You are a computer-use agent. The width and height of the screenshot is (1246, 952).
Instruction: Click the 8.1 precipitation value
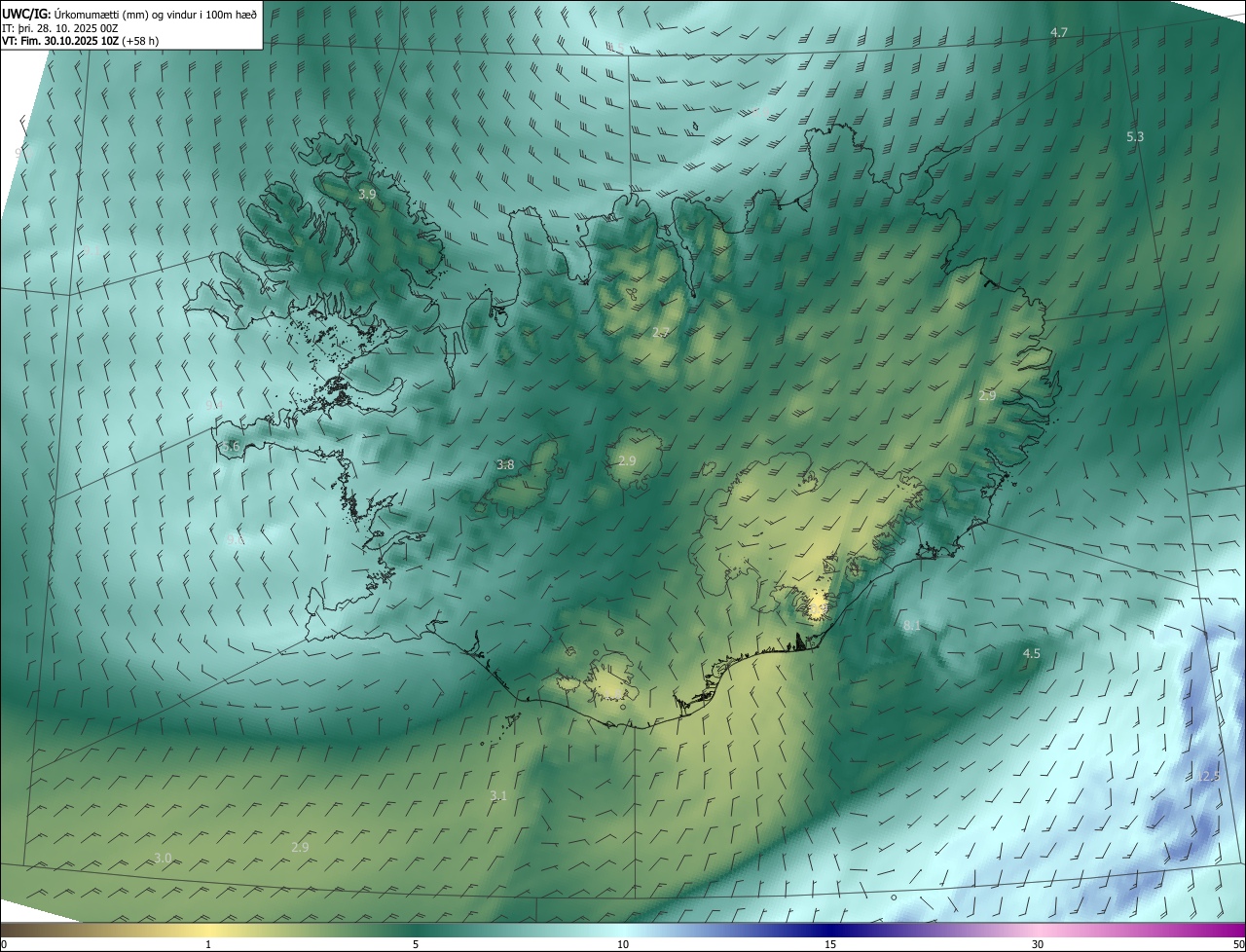[912, 626]
